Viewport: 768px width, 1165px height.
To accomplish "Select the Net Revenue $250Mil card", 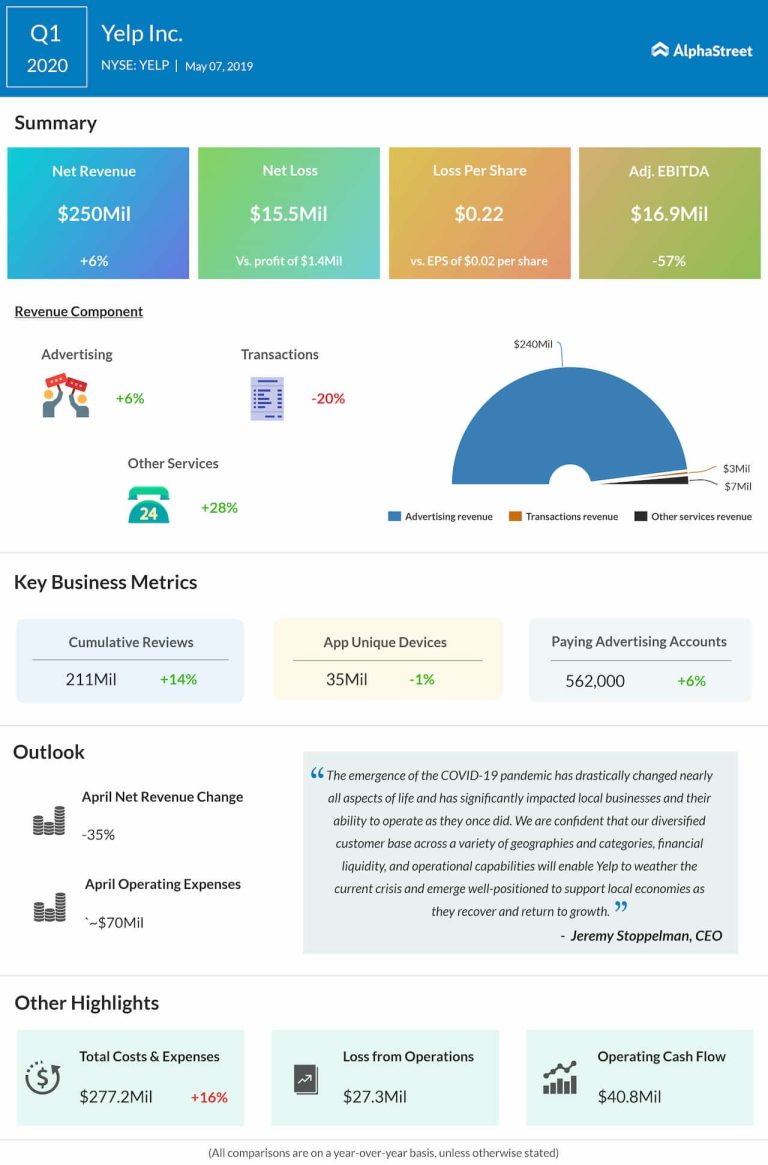I will 98,213.
